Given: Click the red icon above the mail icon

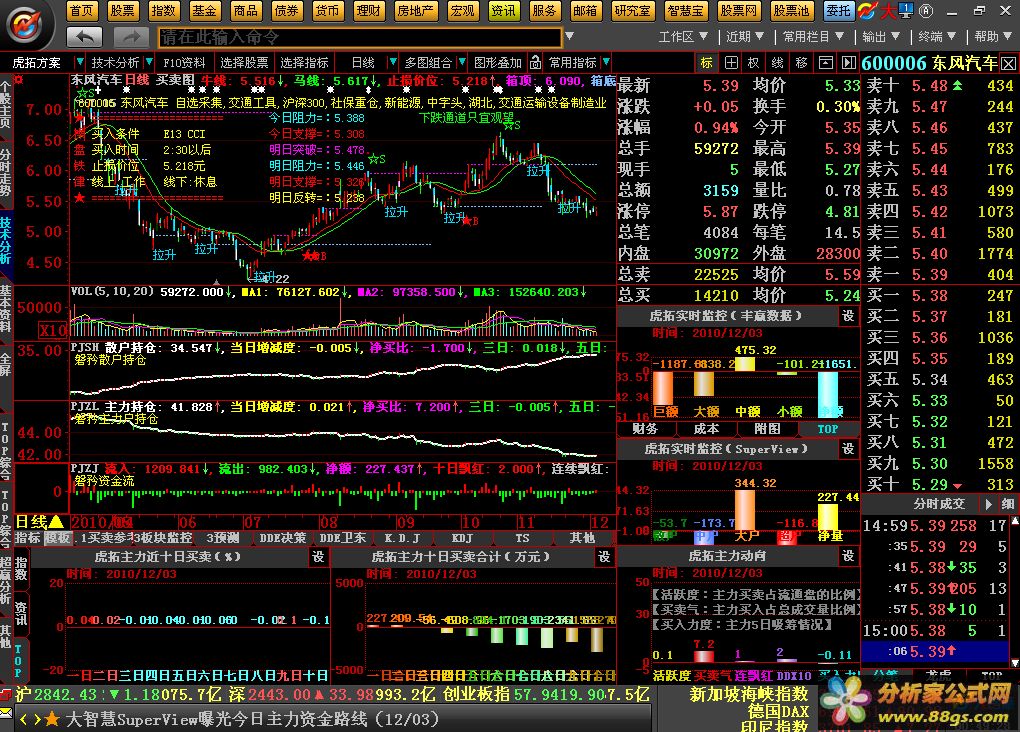Looking at the screenshot, I should [x=5, y=695].
